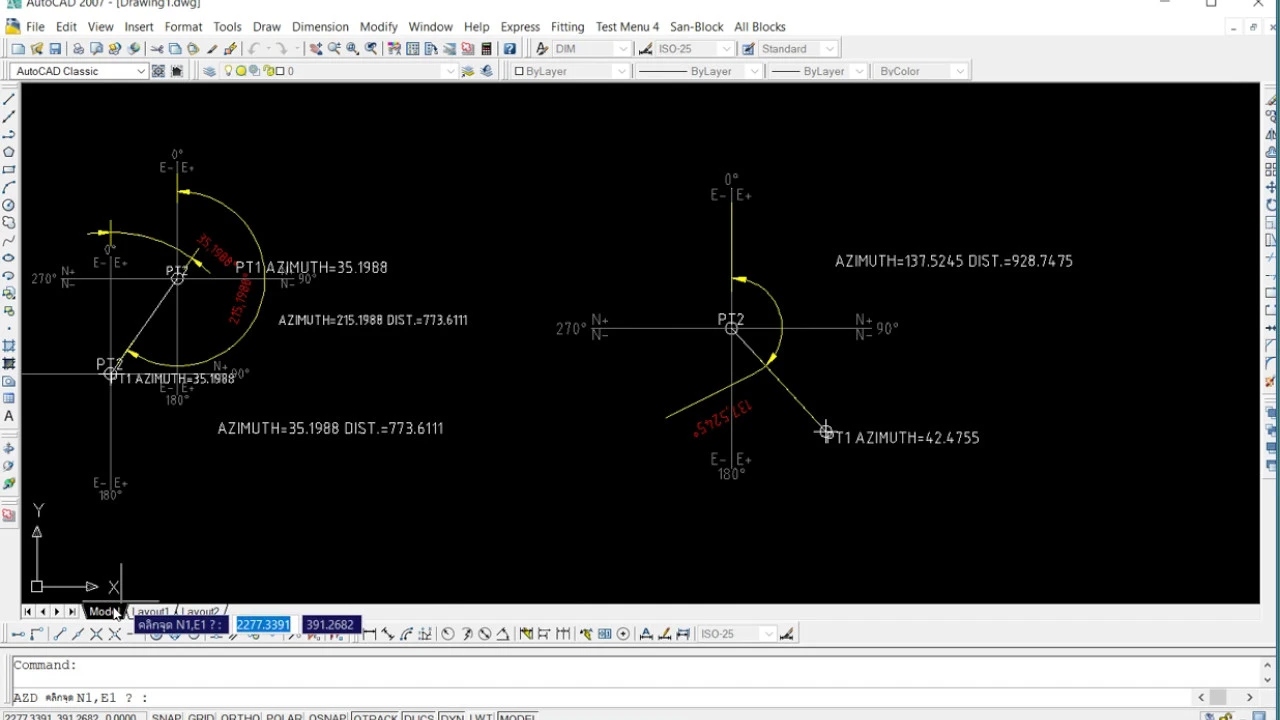Open the ByLayer linetype dropdown
This screenshot has height=720, width=1280.
(x=698, y=71)
